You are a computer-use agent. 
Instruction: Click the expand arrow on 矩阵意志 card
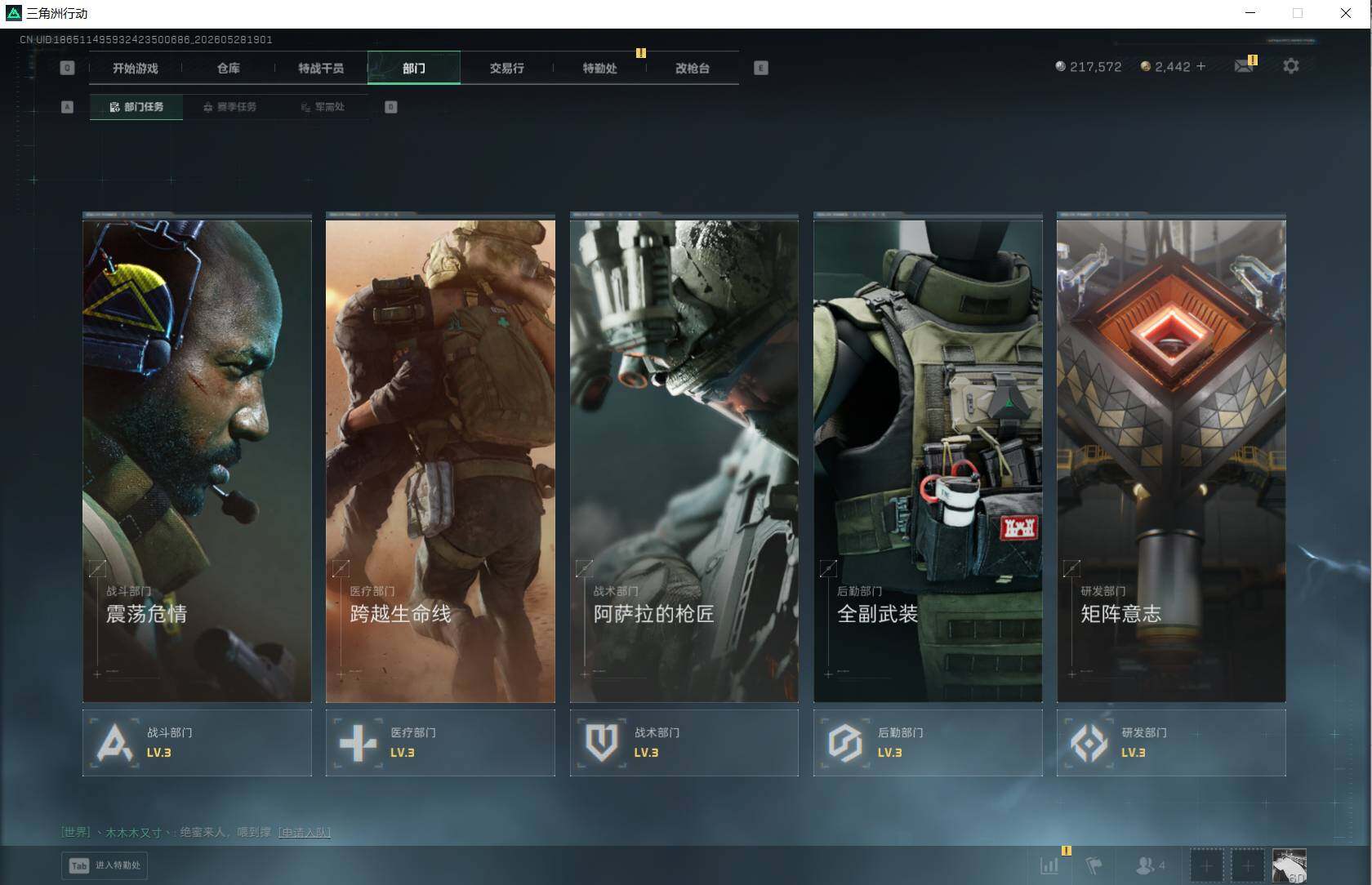click(1071, 568)
